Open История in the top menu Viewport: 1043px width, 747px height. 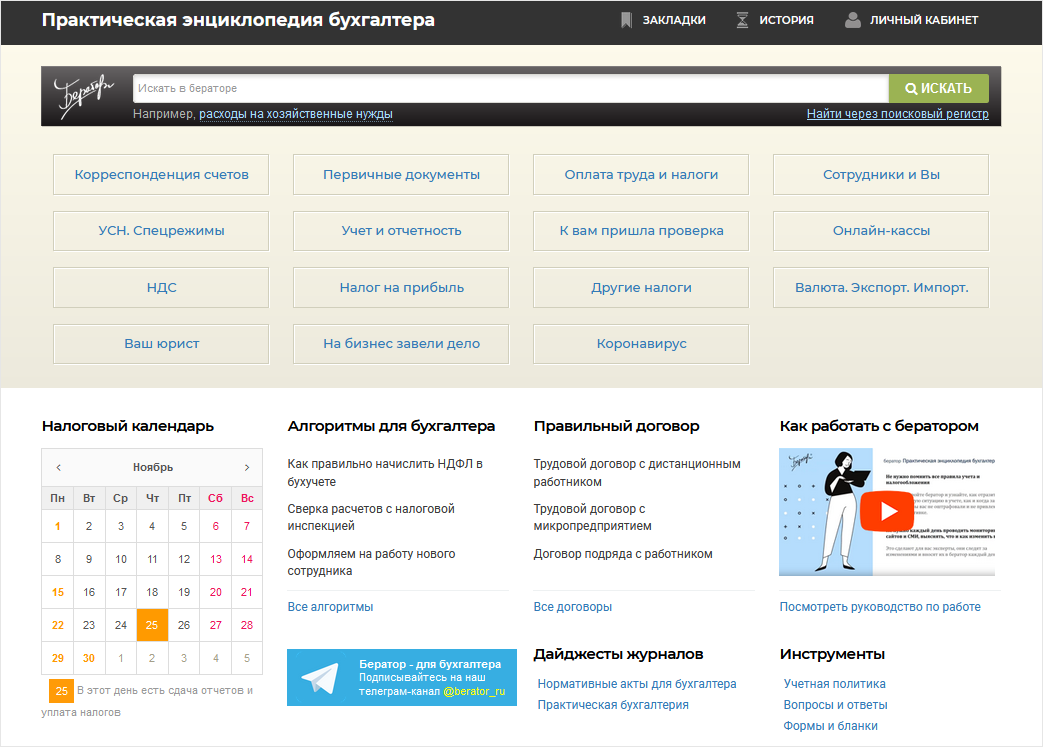pos(786,20)
